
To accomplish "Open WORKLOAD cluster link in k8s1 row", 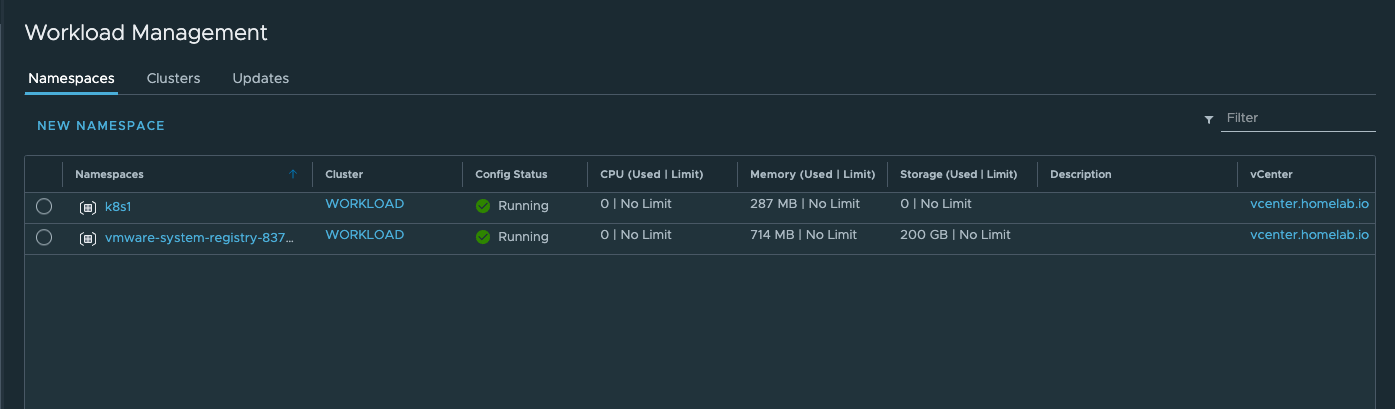I will coord(364,204).
